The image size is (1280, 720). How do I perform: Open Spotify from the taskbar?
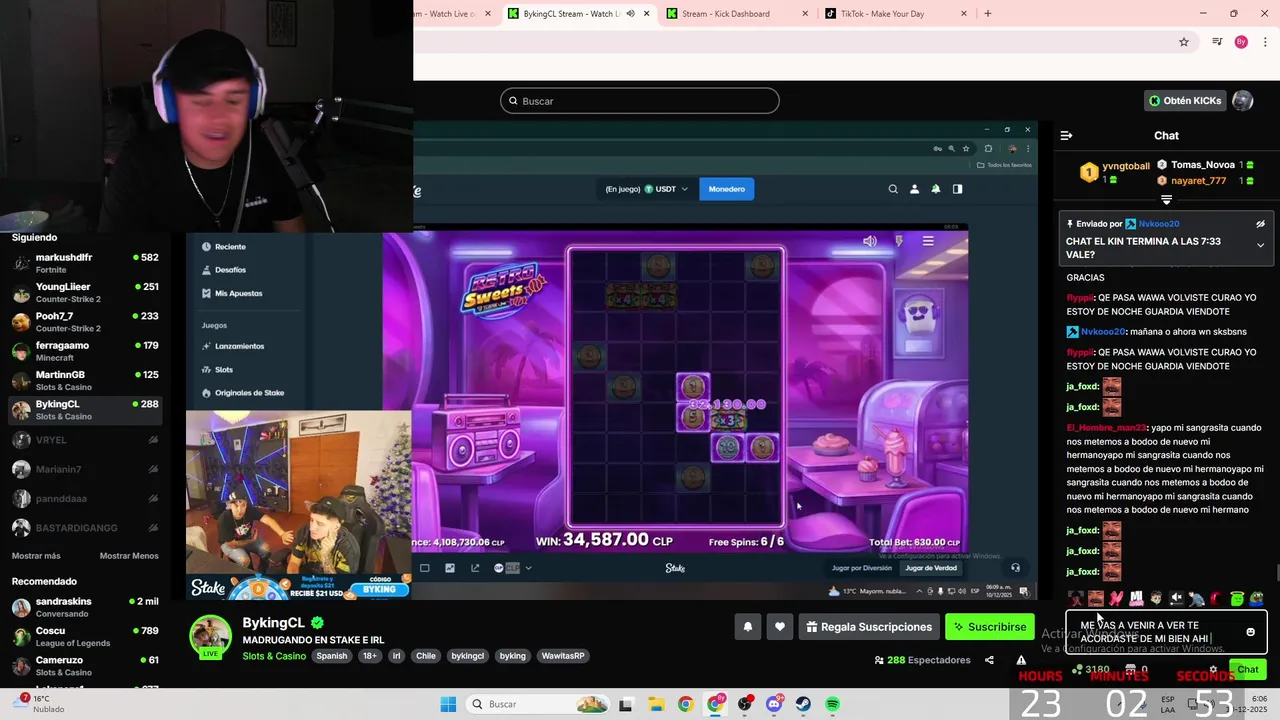tap(833, 704)
